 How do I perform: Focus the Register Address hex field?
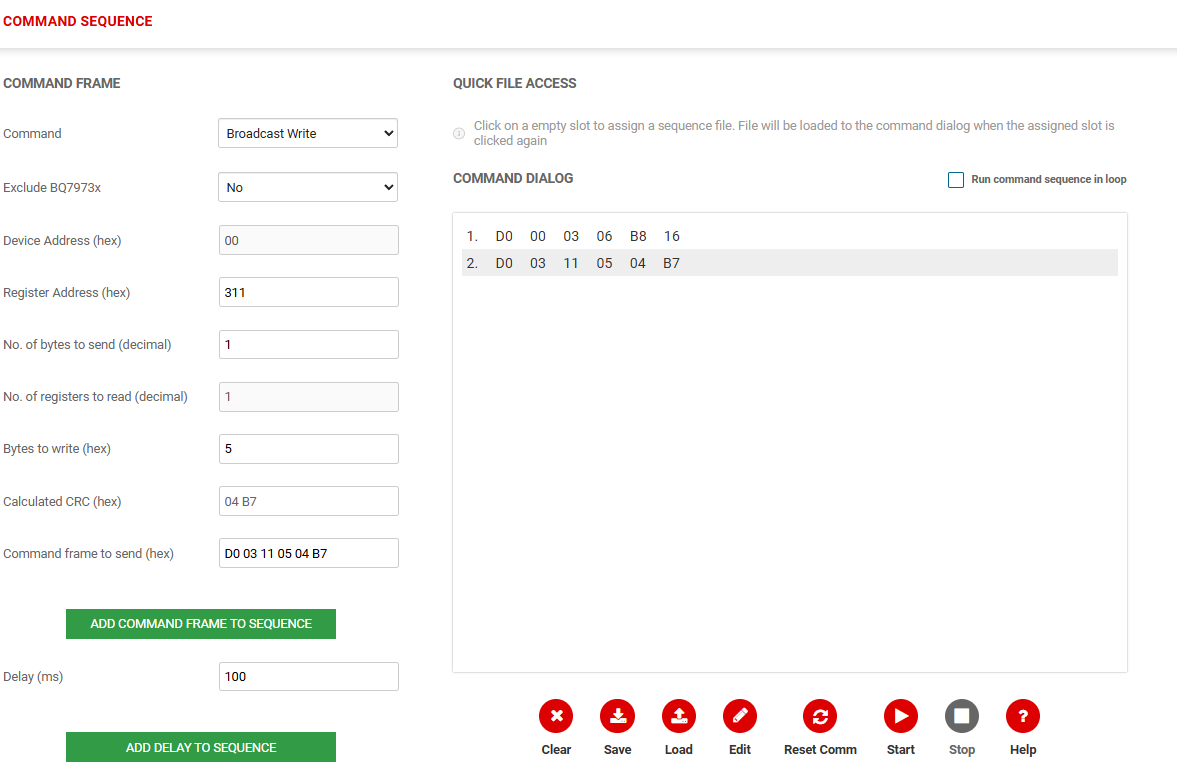(309, 292)
